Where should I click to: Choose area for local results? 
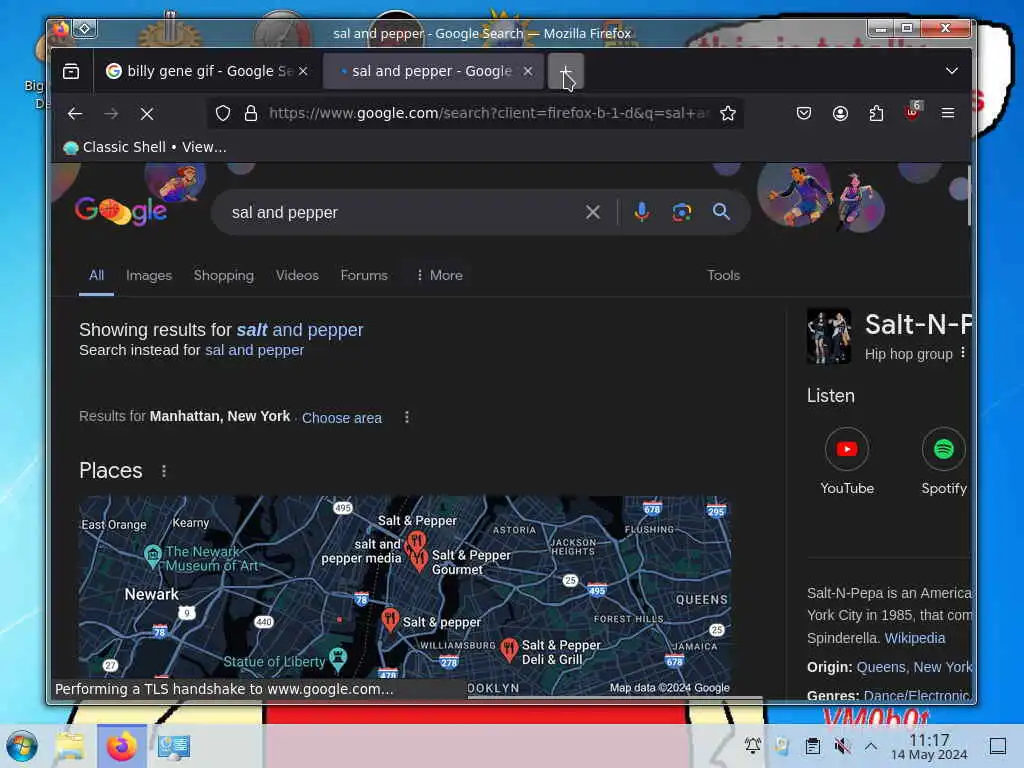coord(342,418)
